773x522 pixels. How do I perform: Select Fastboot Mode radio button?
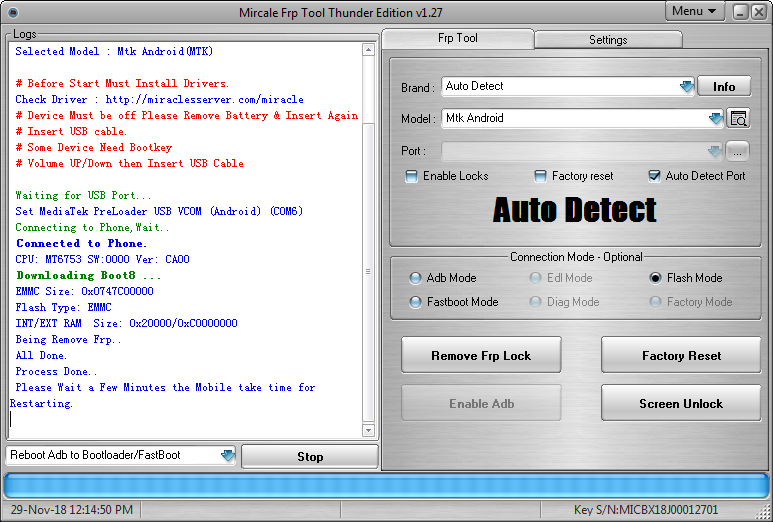[415, 302]
